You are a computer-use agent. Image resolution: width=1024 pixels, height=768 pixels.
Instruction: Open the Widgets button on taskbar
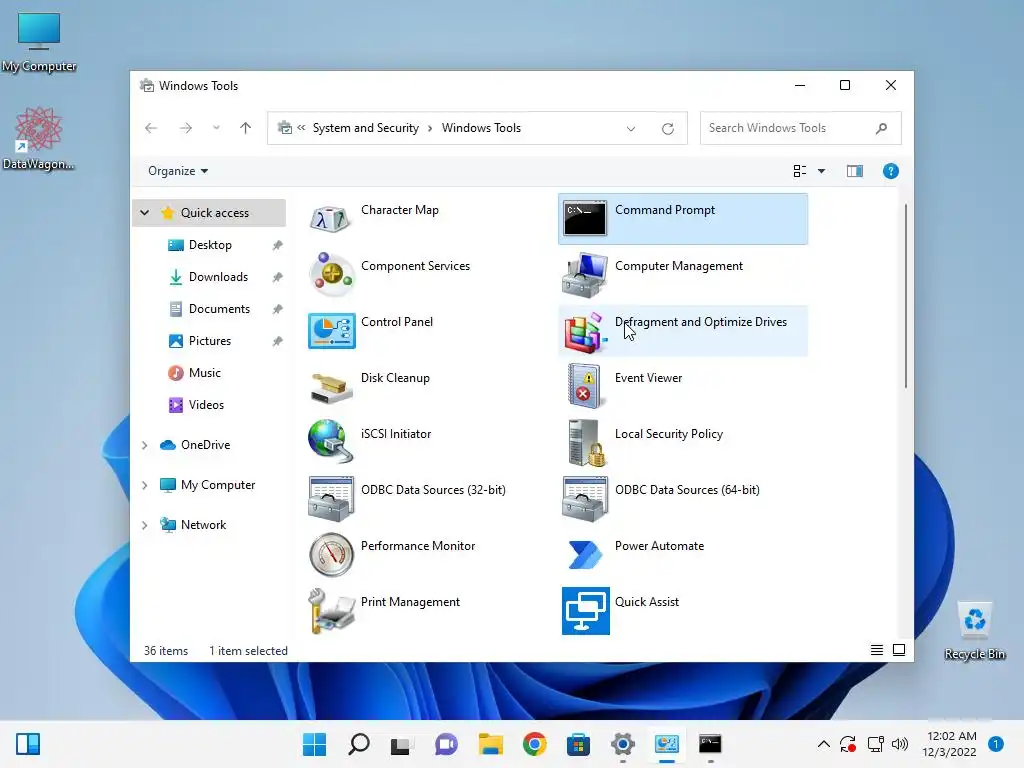click(x=28, y=744)
